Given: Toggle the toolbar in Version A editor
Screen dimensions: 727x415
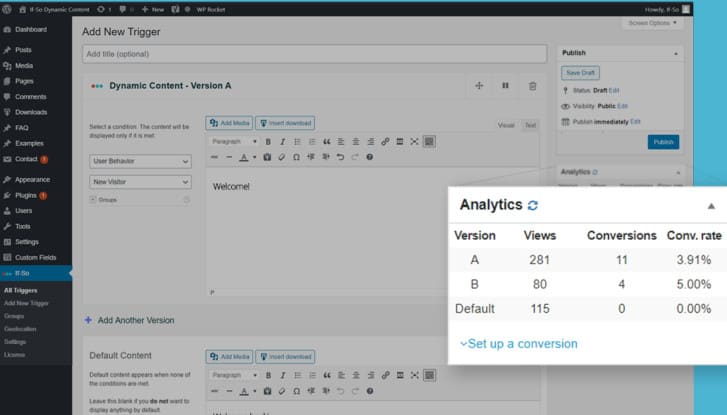Looking at the screenshot, I should click(x=429, y=142).
